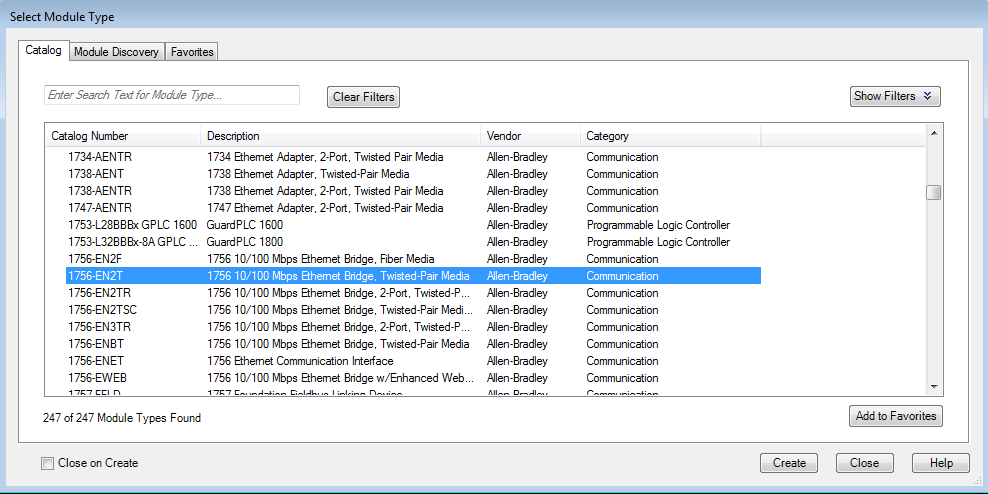
Task: Click the list scroll up arrow
Action: (x=934, y=133)
